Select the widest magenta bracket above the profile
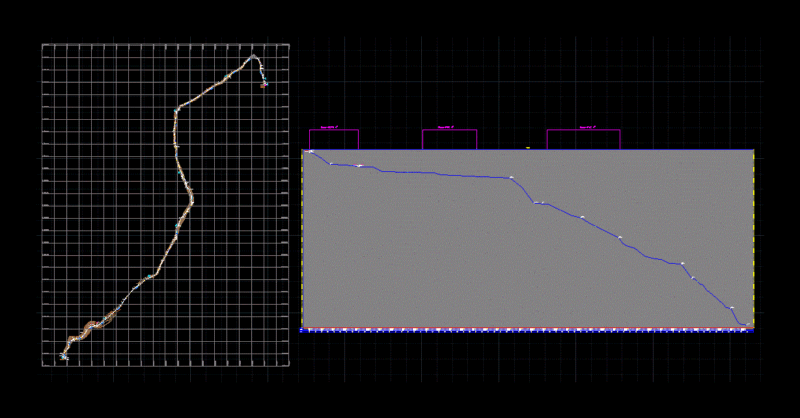The image size is (800, 418). pyautogui.click(x=584, y=139)
